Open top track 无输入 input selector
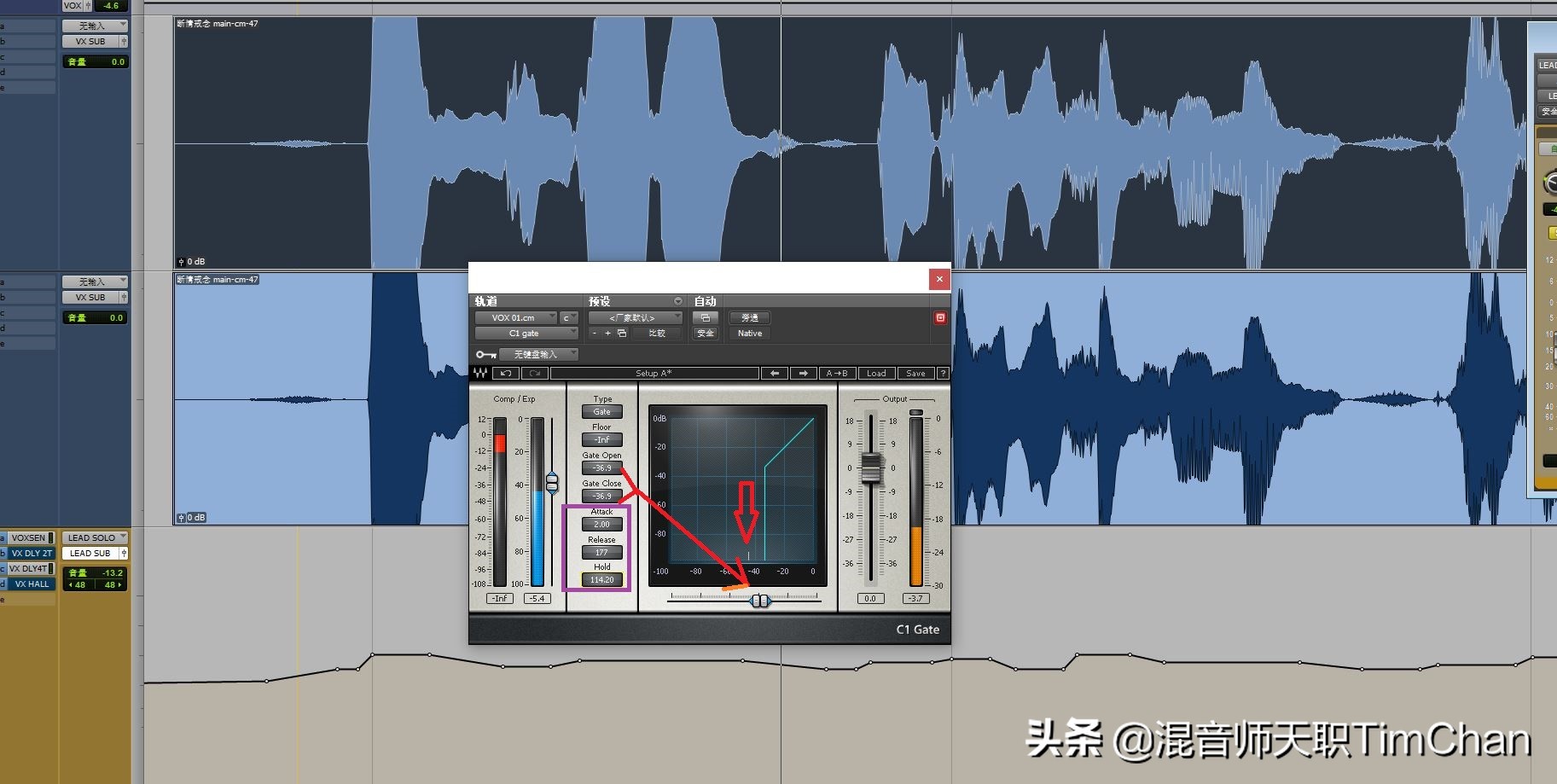Image resolution: width=1557 pixels, height=784 pixels. (x=95, y=26)
